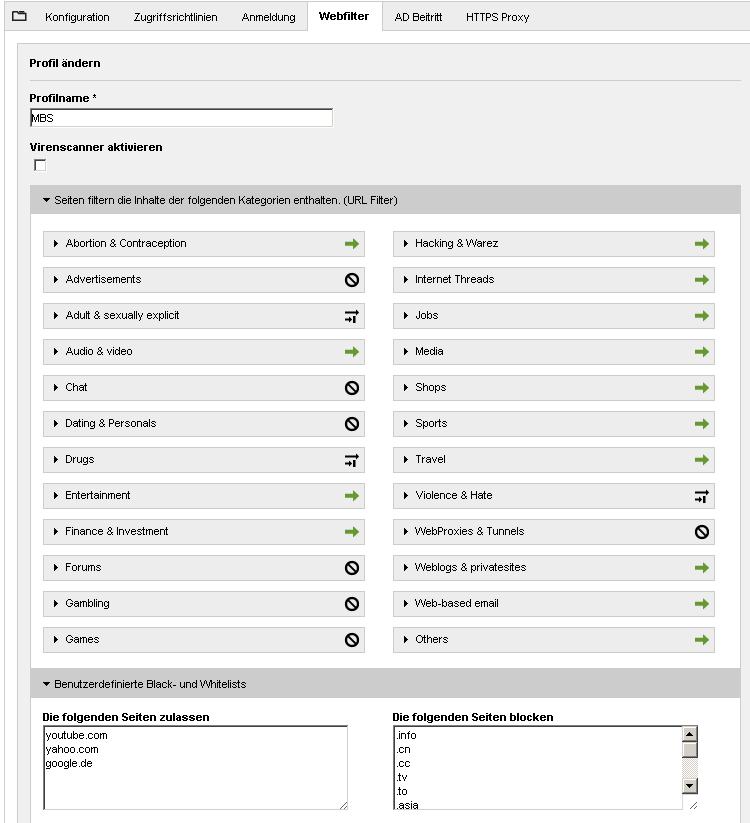Click the folder icon left of Konfiguration
This screenshot has width=750, height=823.
click(19, 16)
